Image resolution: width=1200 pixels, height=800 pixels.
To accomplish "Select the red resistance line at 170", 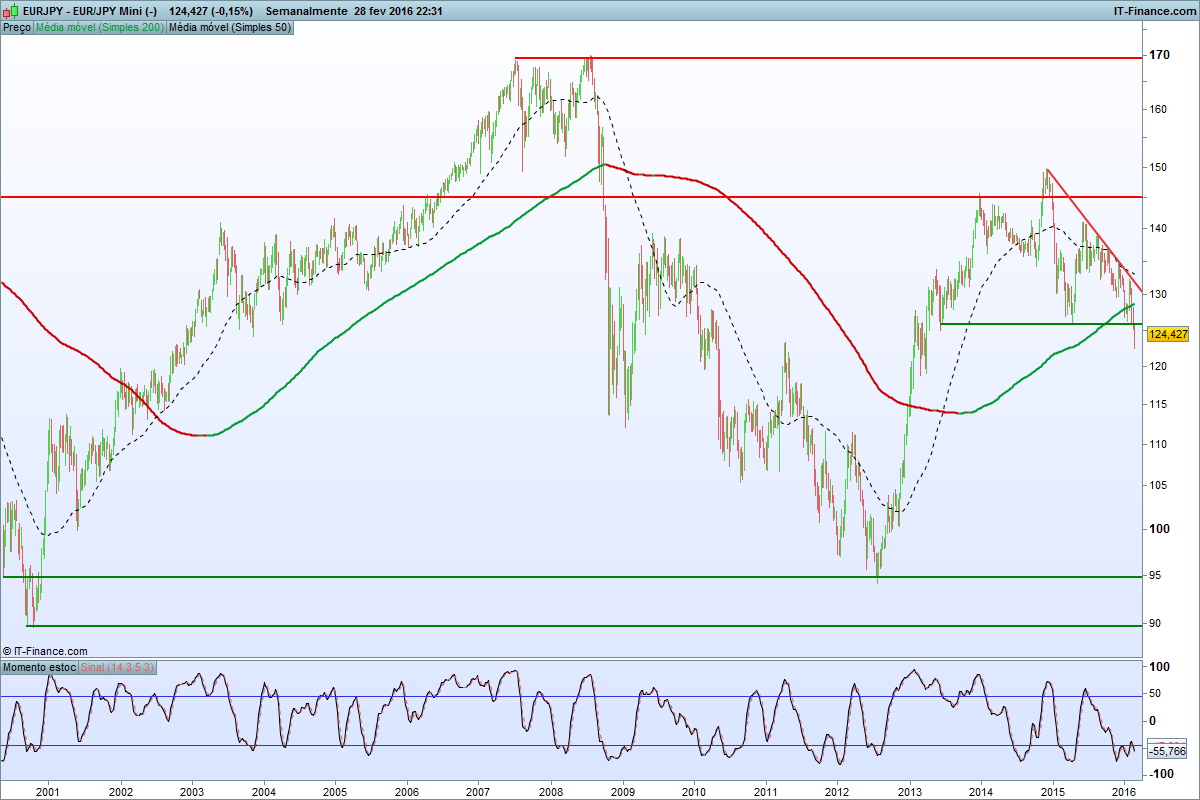I will 827,58.
